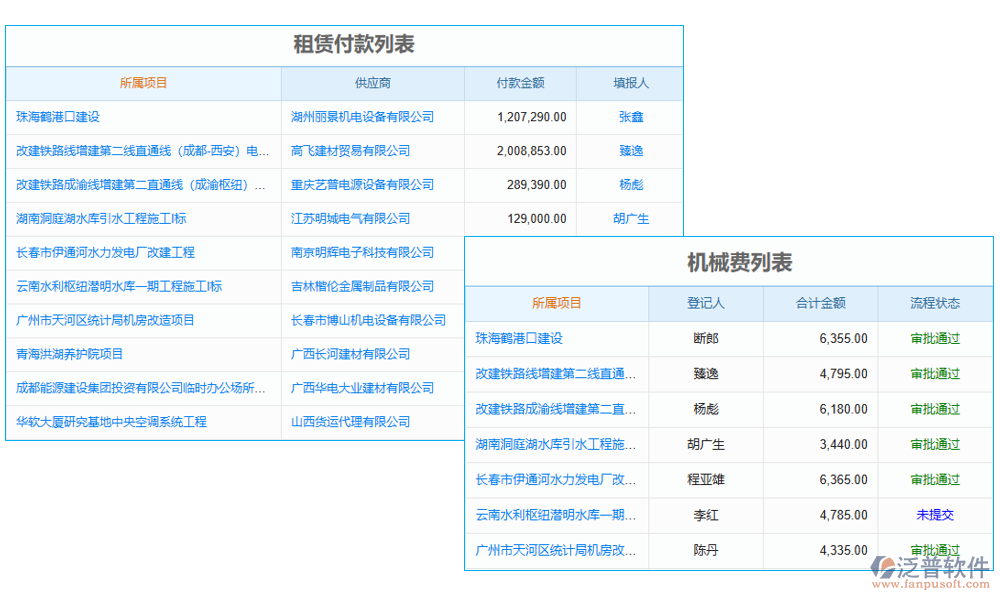Sort by 所属项目 column in 租赁付款列表
The width and height of the screenshot is (1000, 600).
144,83
